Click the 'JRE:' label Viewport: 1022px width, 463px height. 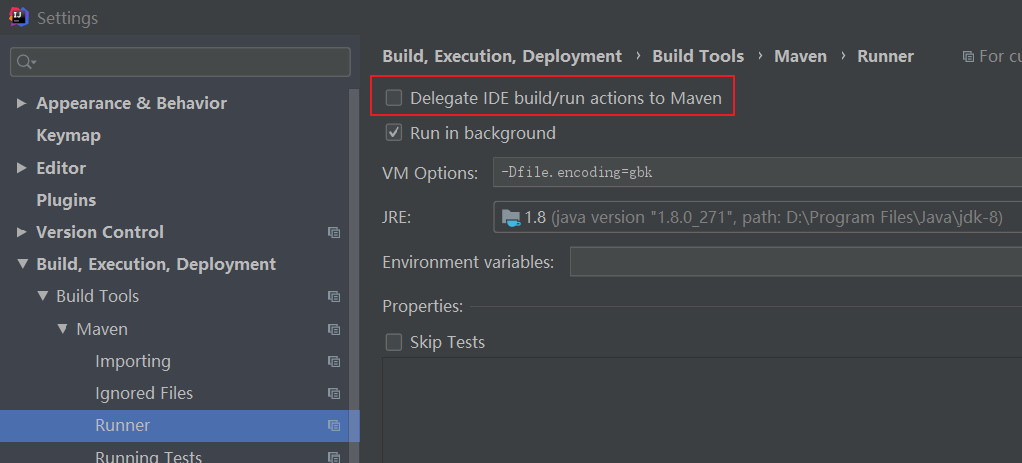[396, 218]
